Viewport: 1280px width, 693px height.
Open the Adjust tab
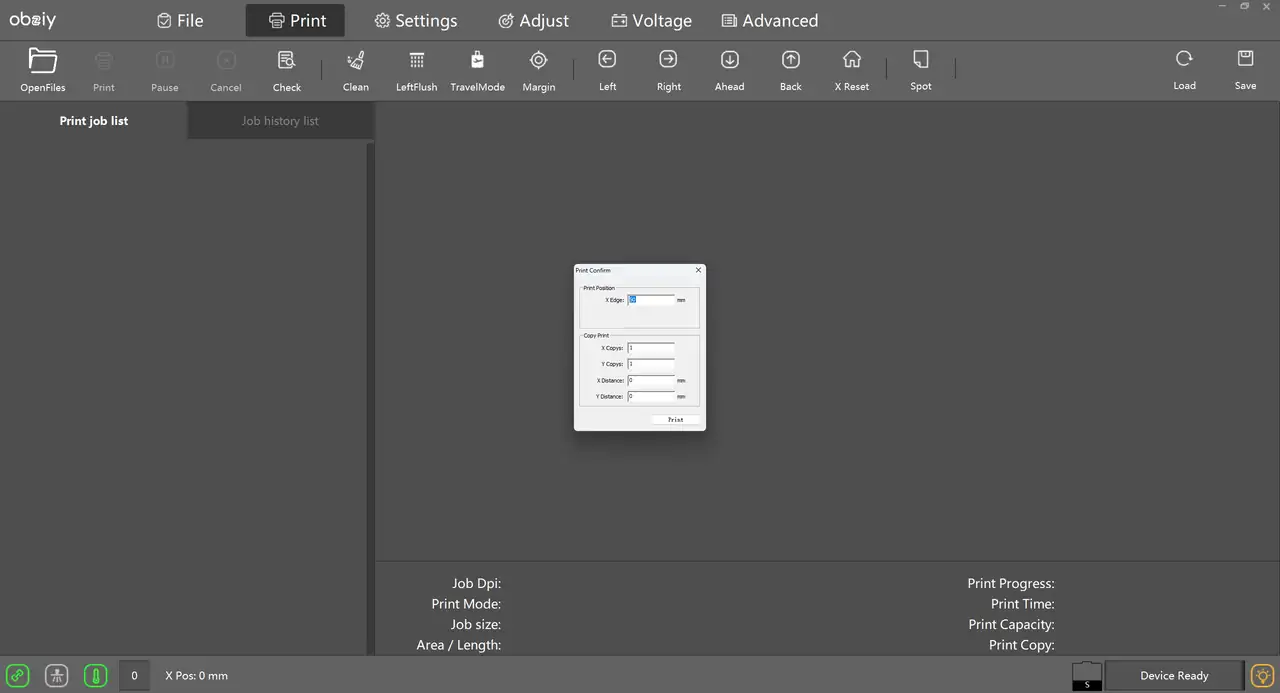pos(533,20)
